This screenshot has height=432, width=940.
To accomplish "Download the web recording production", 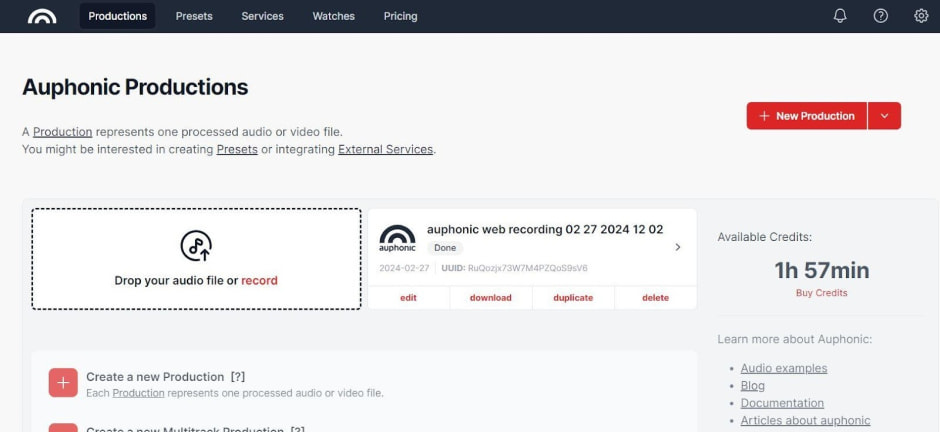I will (490, 298).
